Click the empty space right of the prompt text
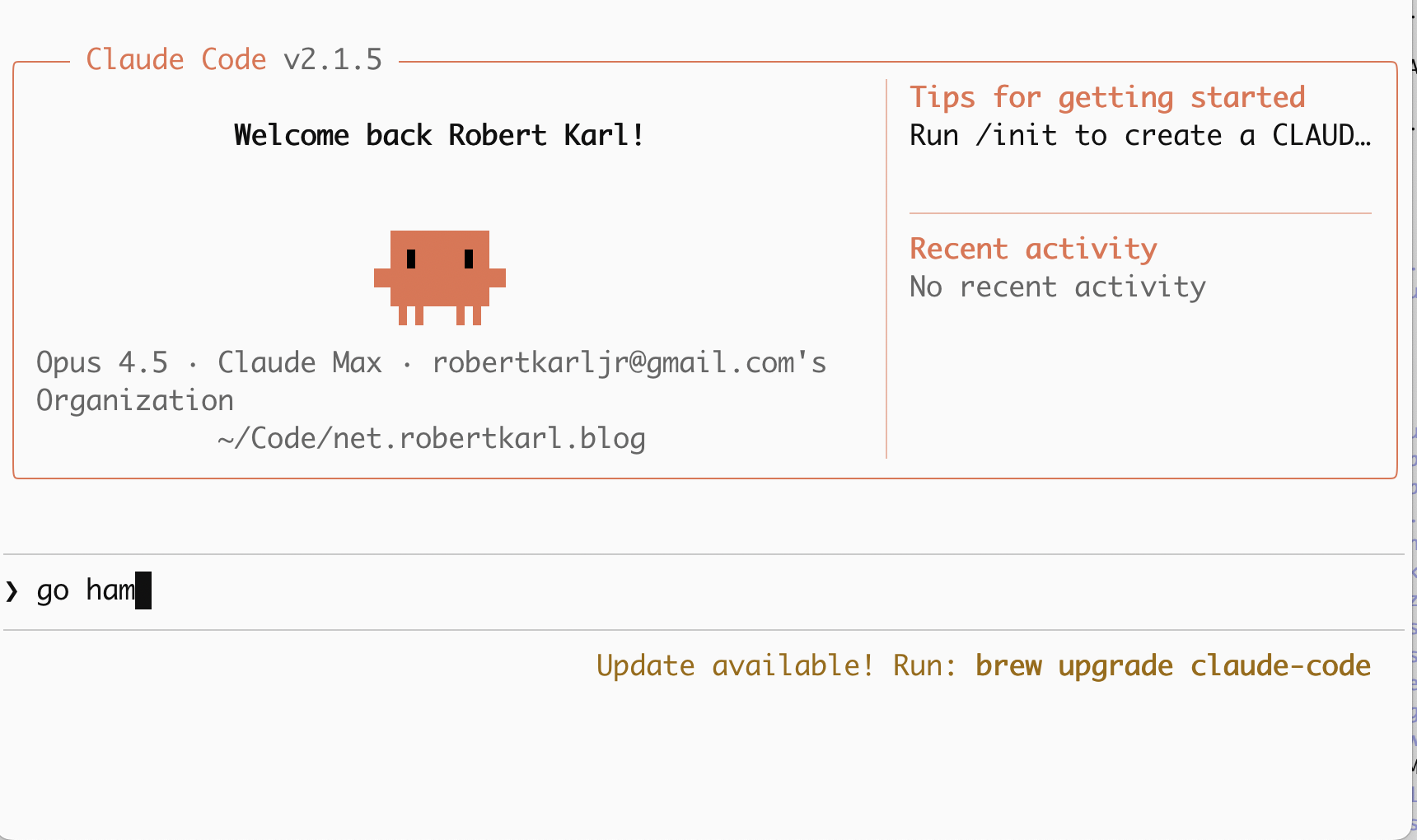 click(x=741, y=590)
